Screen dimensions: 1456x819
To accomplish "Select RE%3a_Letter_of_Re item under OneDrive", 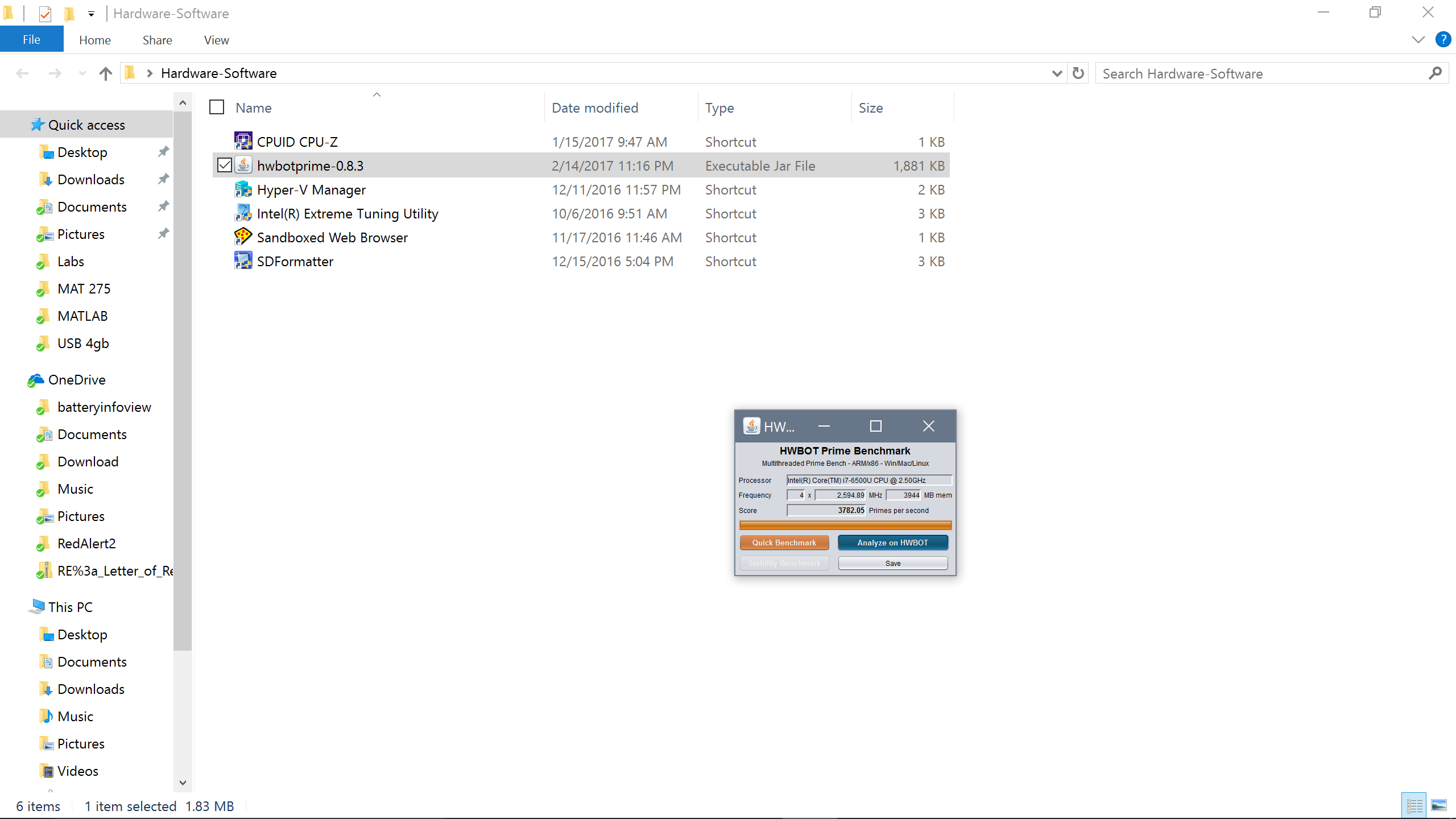I will tap(115, 570).
